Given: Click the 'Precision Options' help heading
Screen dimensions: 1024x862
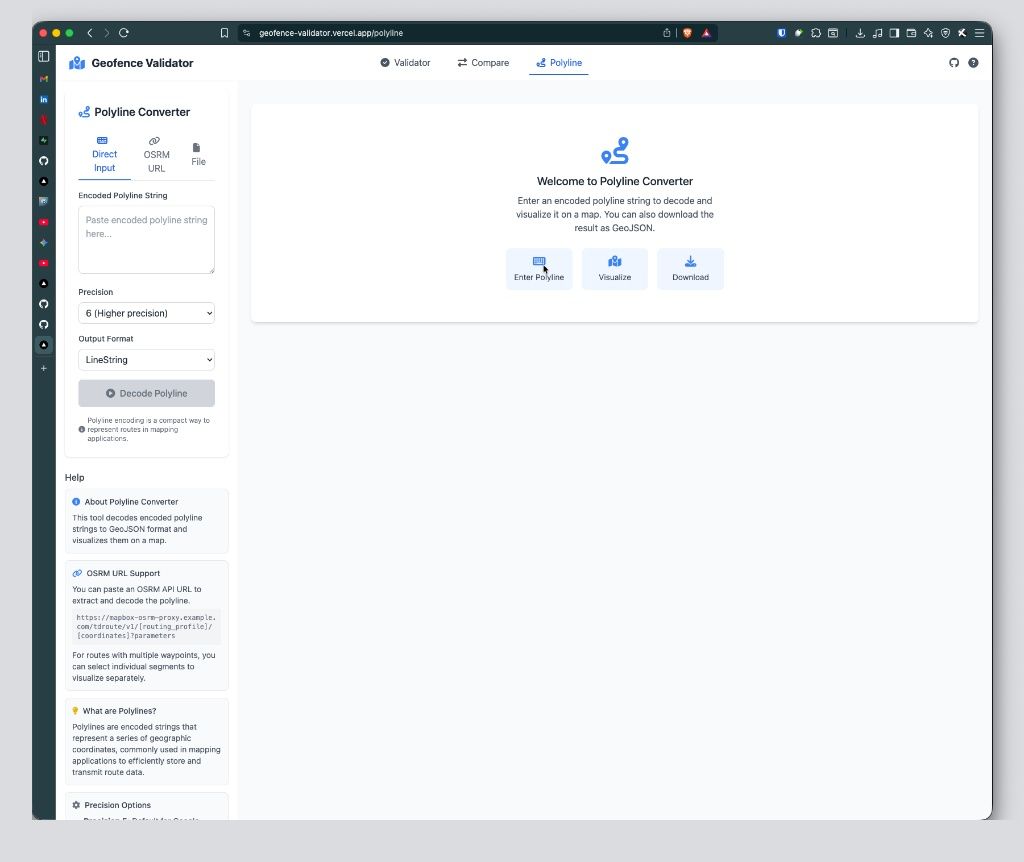Looking at the screenshot, I should [118, 805].
